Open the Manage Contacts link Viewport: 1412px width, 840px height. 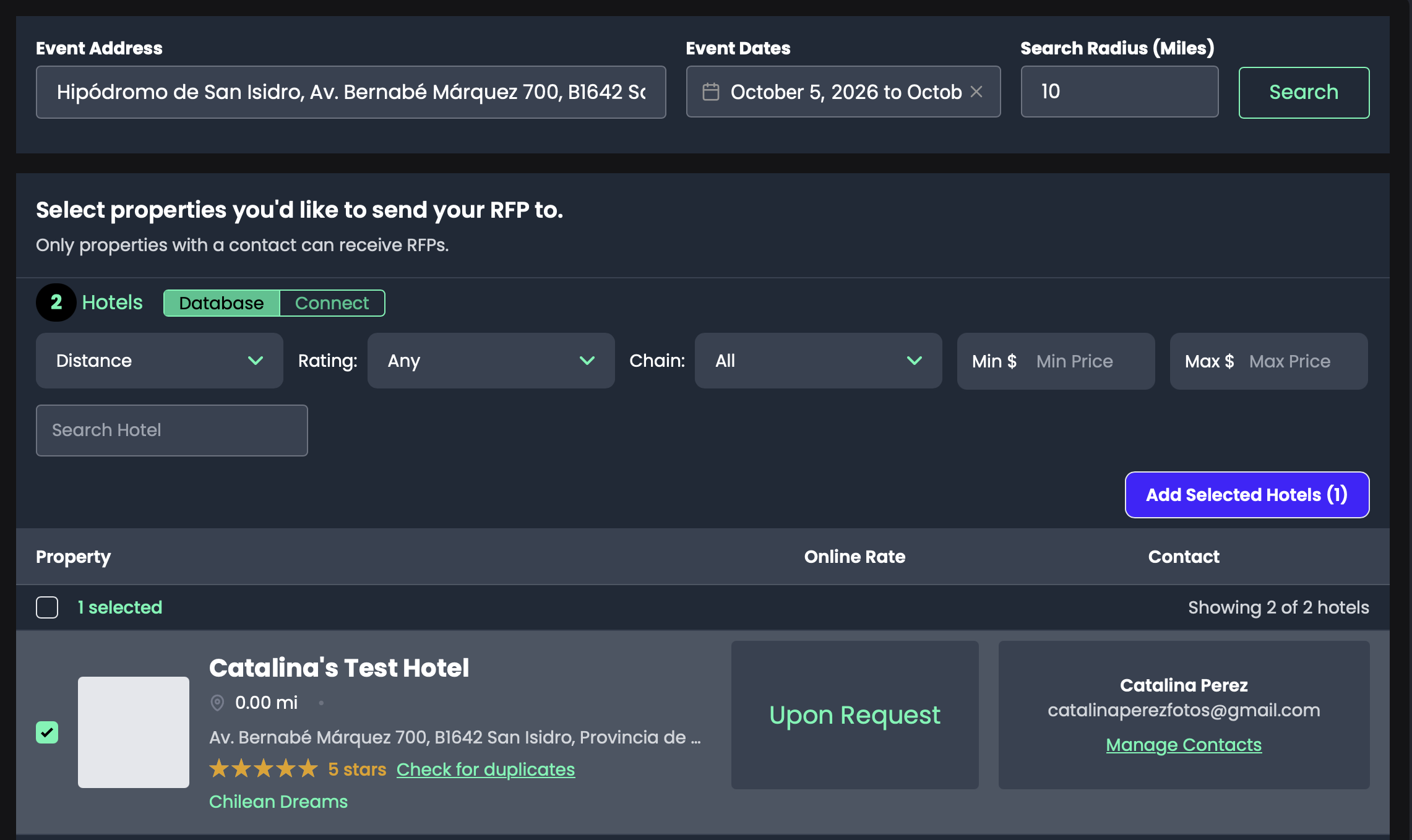1183,745
